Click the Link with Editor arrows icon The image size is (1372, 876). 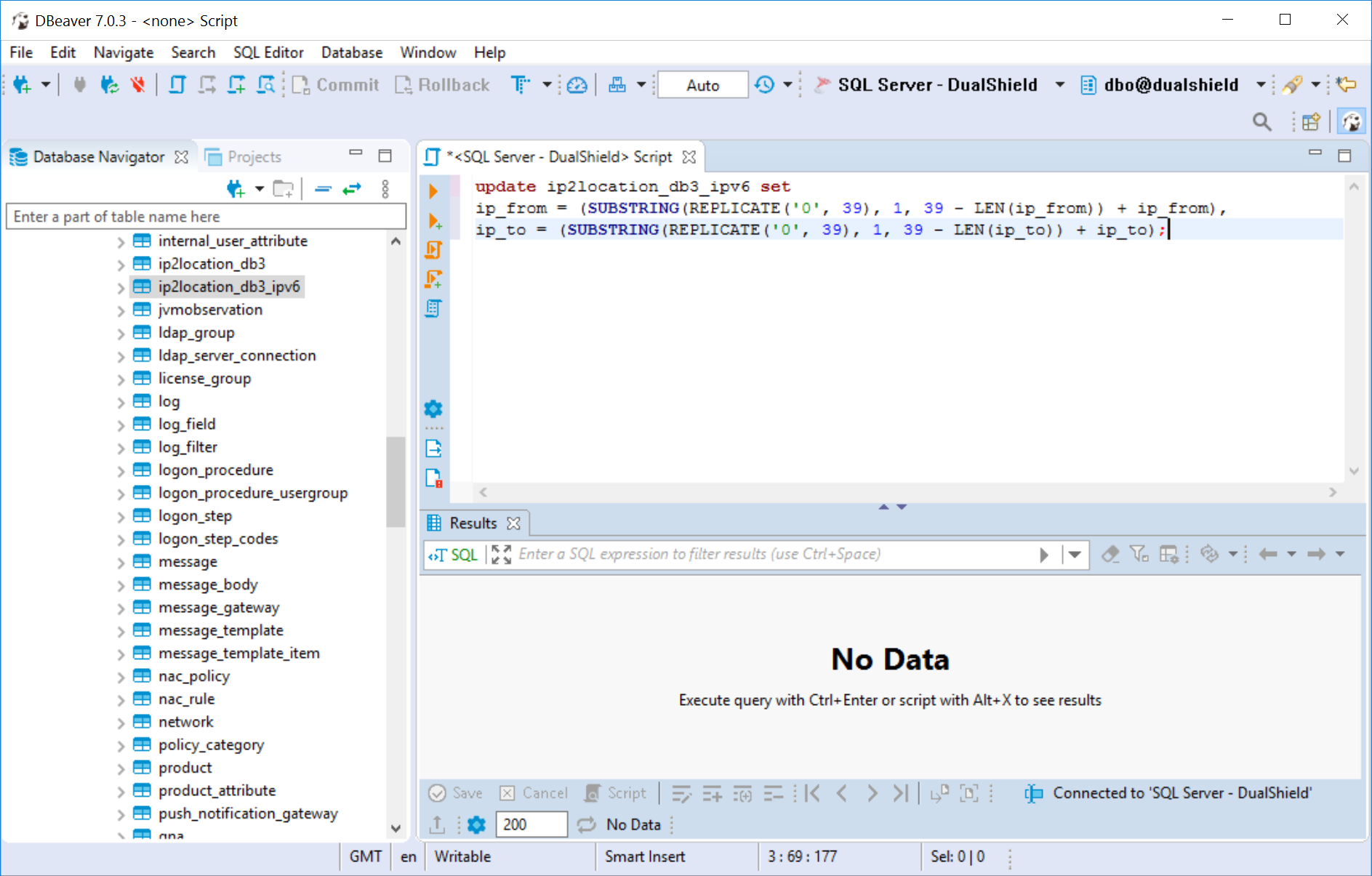pyautogui.click(x=352, y=190)
